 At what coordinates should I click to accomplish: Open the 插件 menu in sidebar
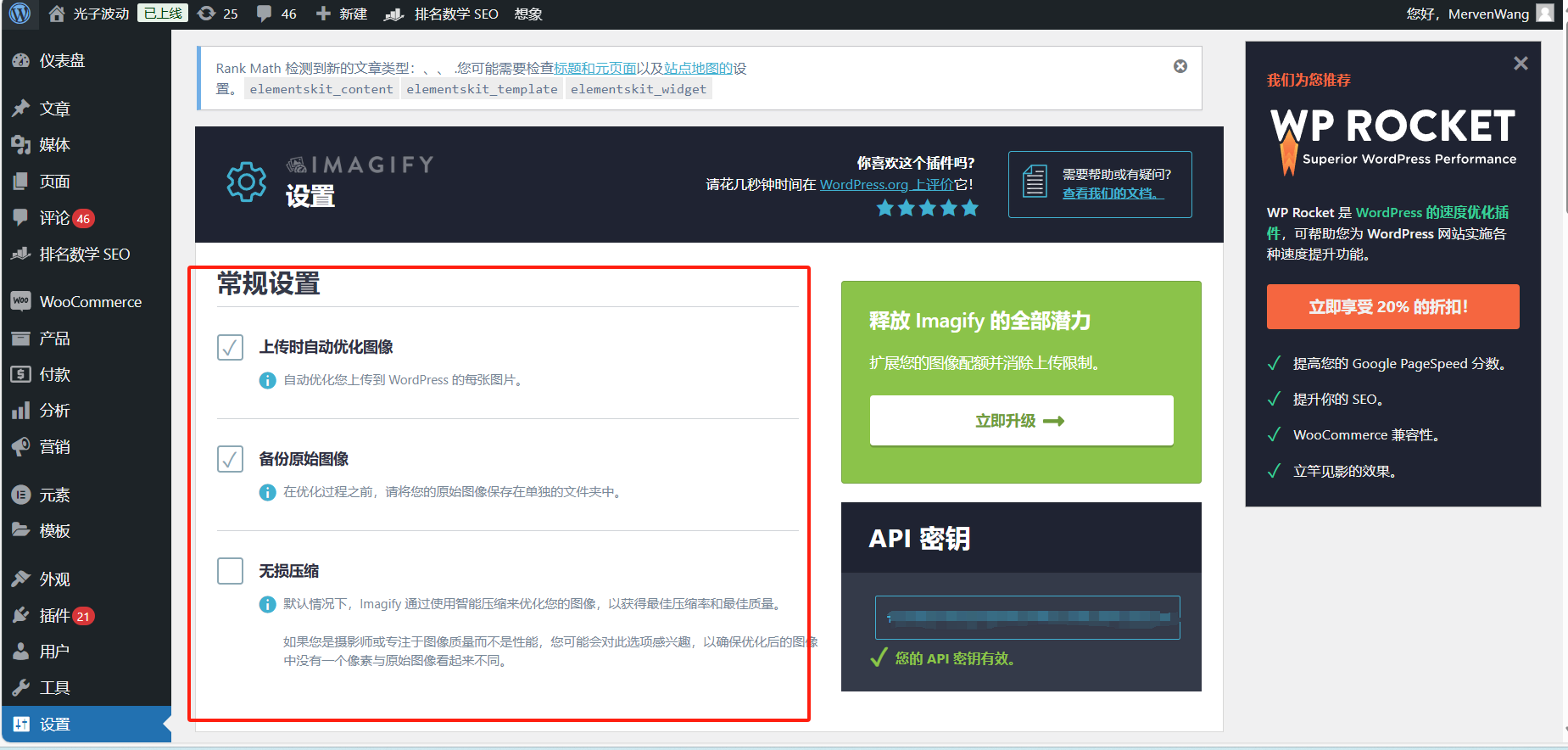[x=54, y=616]
